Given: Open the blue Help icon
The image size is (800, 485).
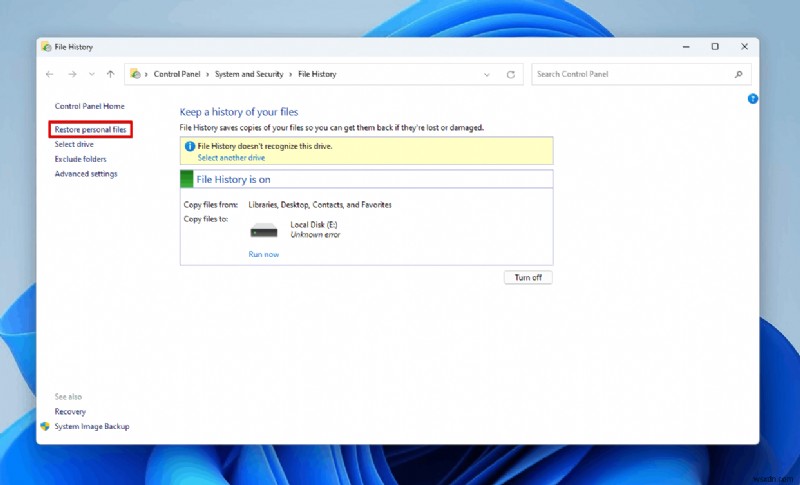Looking at the screenshot, I should pyautogui.click(x=753, y=98).
